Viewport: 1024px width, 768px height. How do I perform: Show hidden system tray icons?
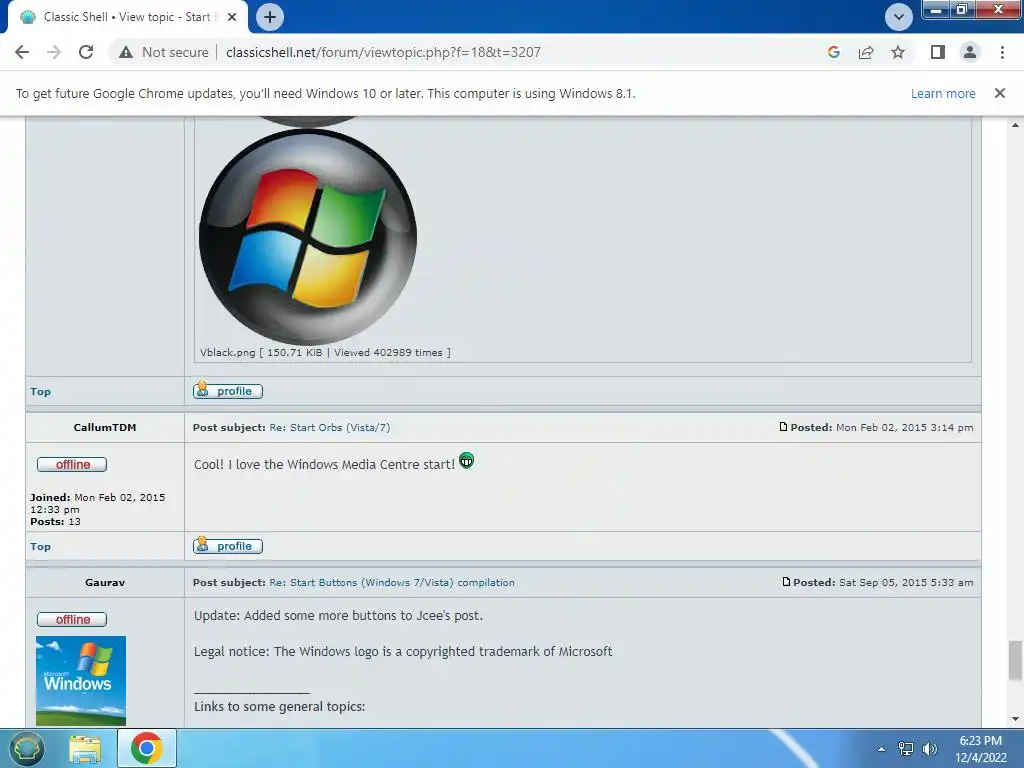pyautogui.click(x=882, y=749)
